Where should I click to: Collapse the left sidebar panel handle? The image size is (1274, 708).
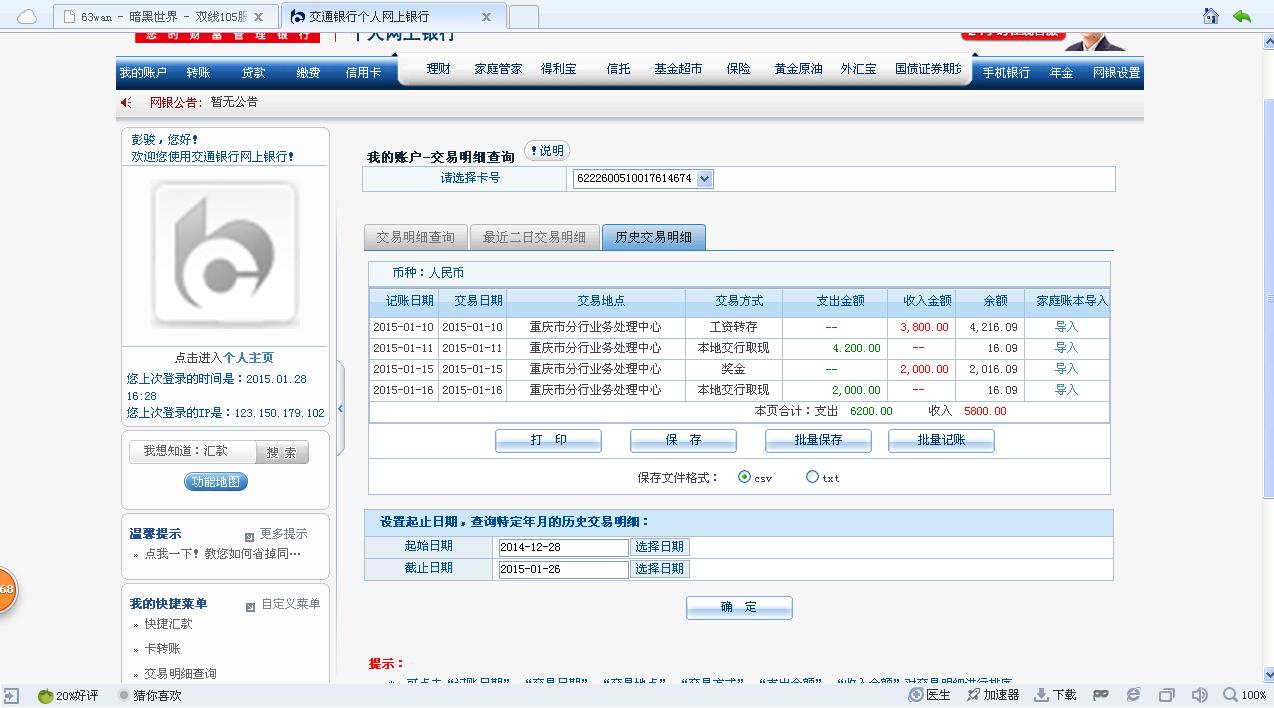[x=340, y=409]
